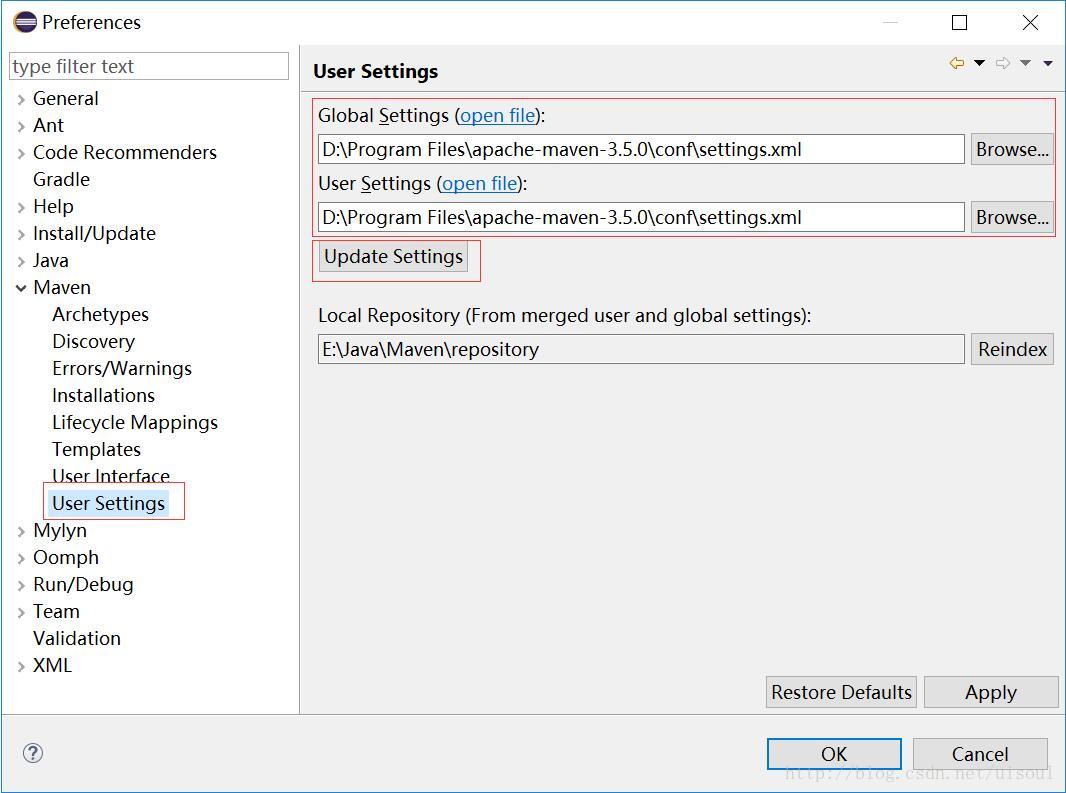Open the forward history dropdown arrow
The image size is (1066, 793).
pos(1025,63)
